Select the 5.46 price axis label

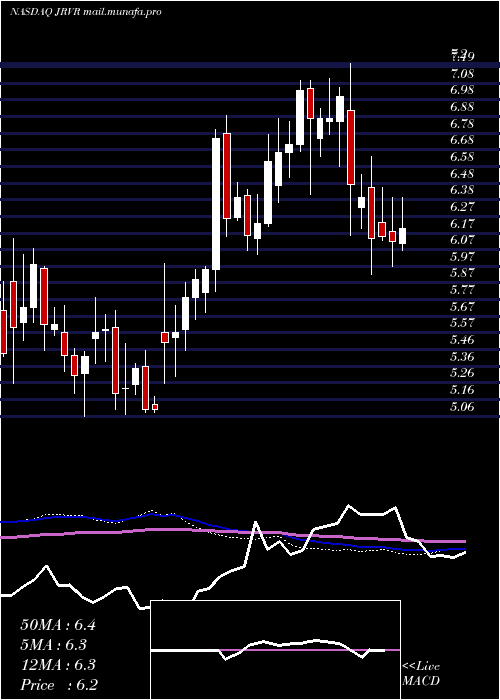(462, 340)
